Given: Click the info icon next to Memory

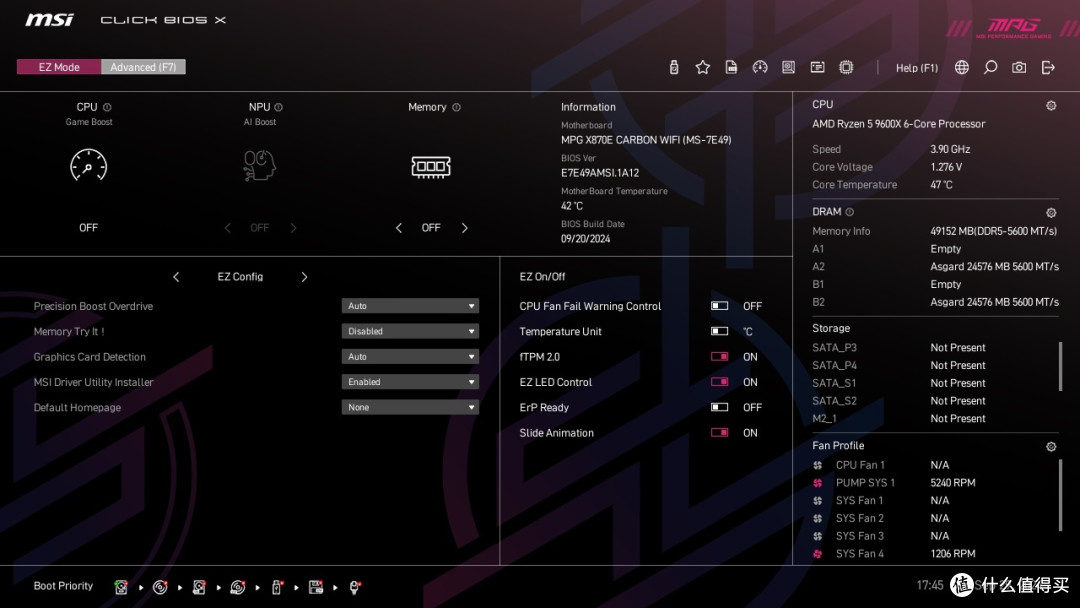Looking at the screenshot, I should coord(456,107).
